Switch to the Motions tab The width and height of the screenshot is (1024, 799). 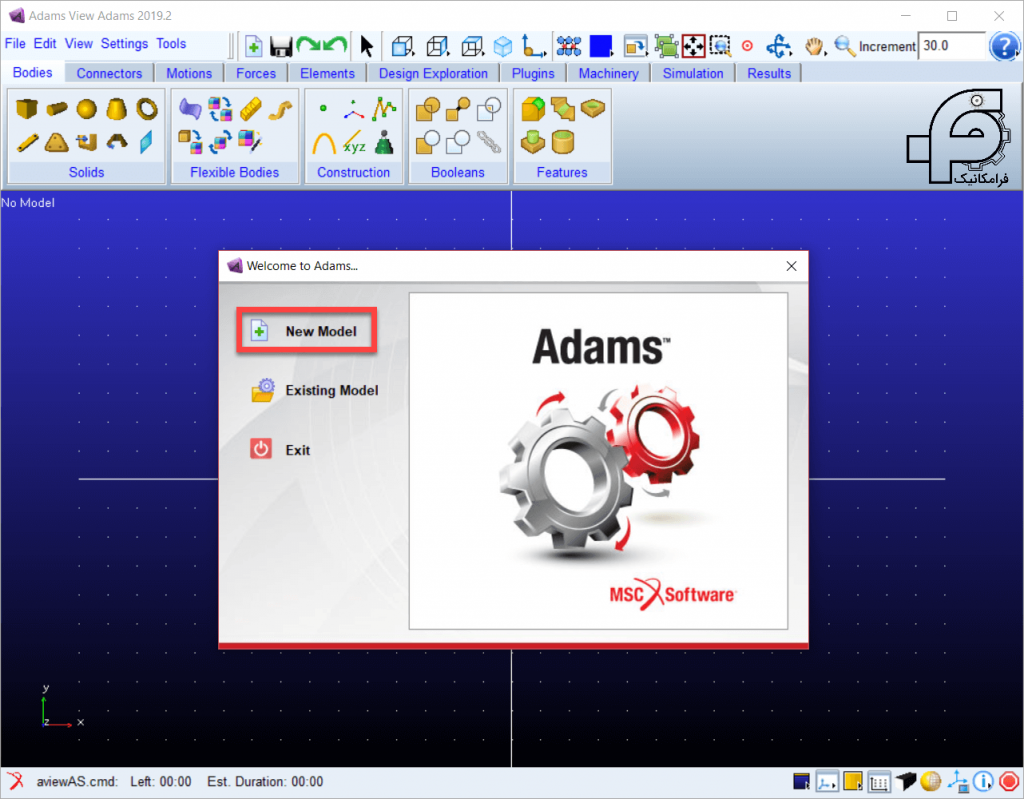tap(189, 73)
